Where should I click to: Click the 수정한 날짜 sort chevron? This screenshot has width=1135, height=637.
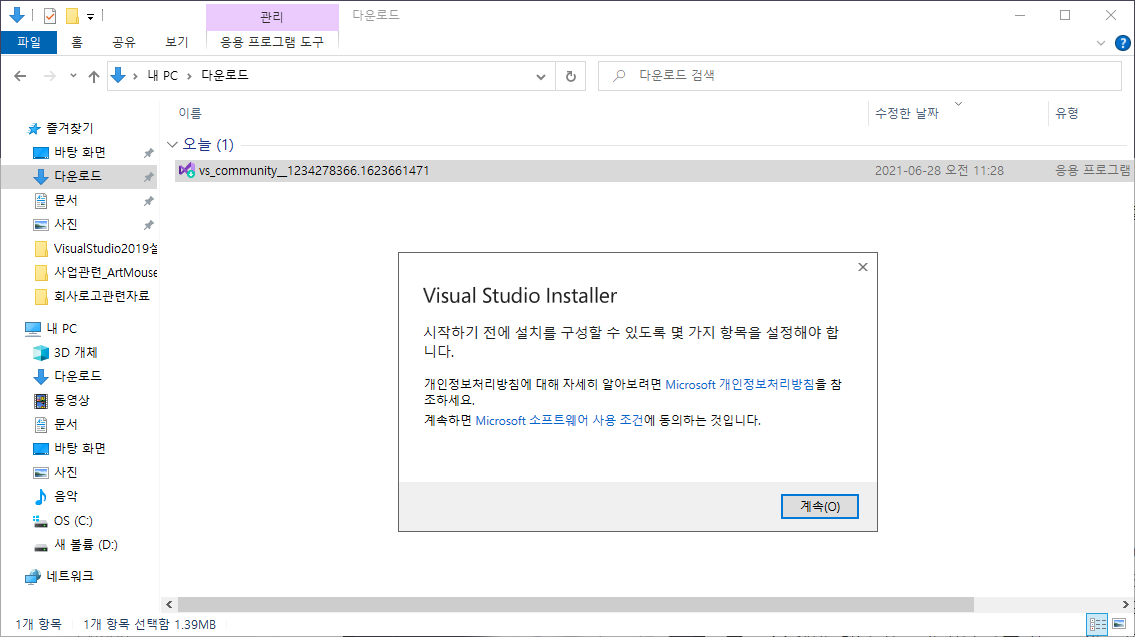point(958,104)
